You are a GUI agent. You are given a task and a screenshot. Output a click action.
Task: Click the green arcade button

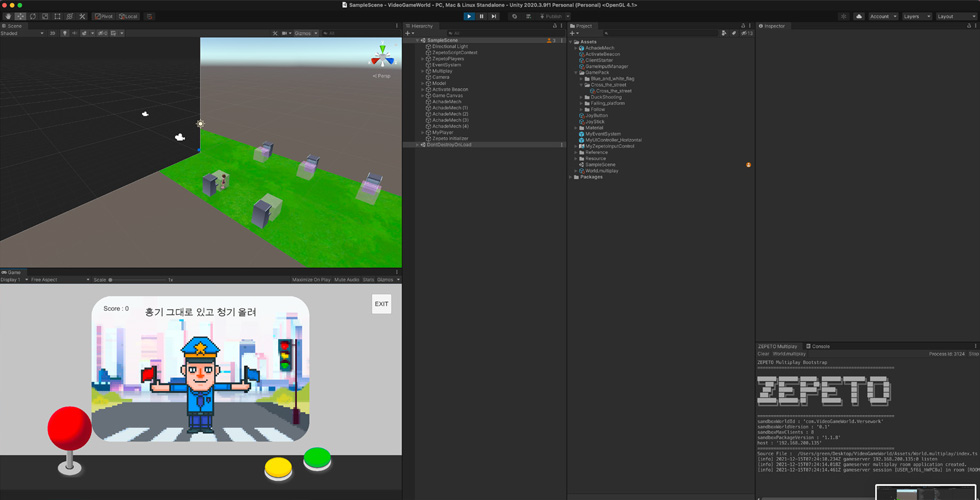point(317,458)
